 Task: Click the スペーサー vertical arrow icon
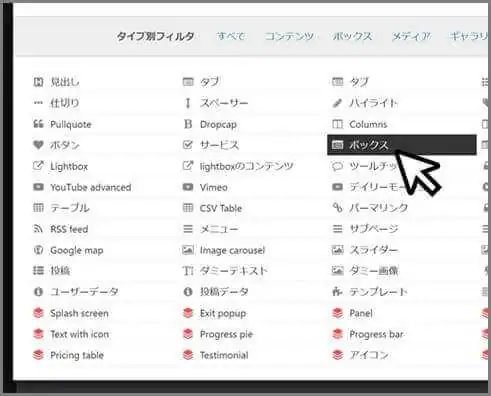(188, 103)
